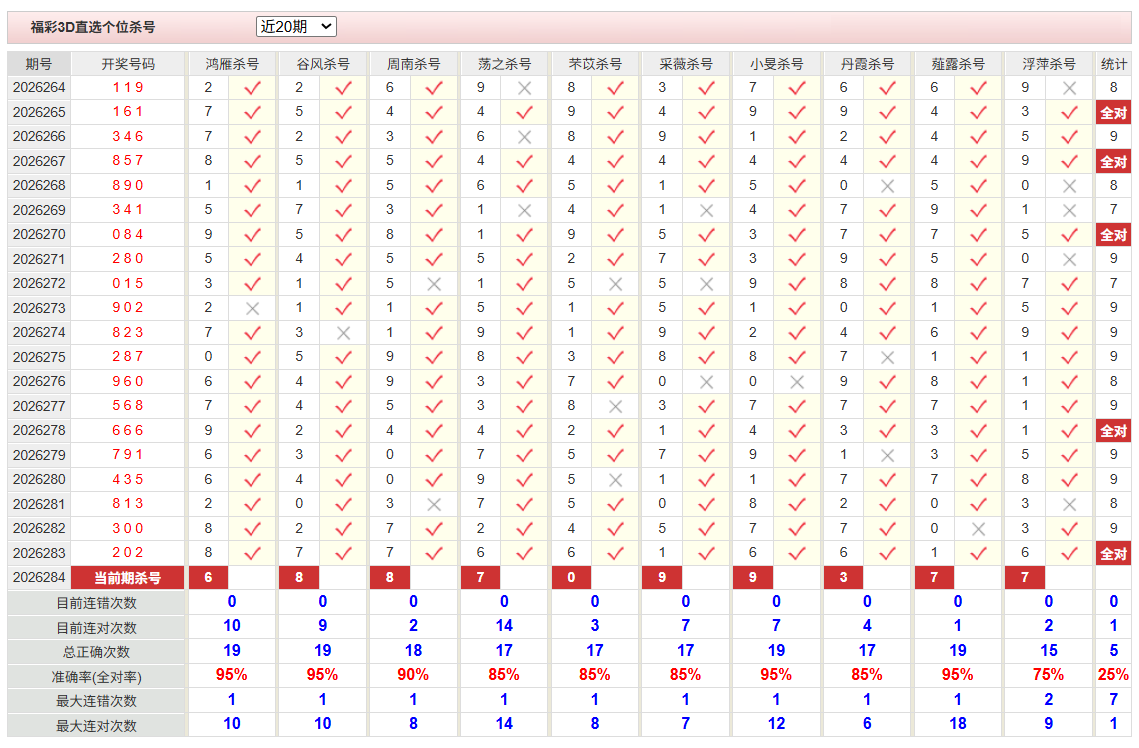Click the red check in 丹霞杀号 row 2026264
The width and height of the screenshot is (1139, 748).
click(x=887, y=88)
